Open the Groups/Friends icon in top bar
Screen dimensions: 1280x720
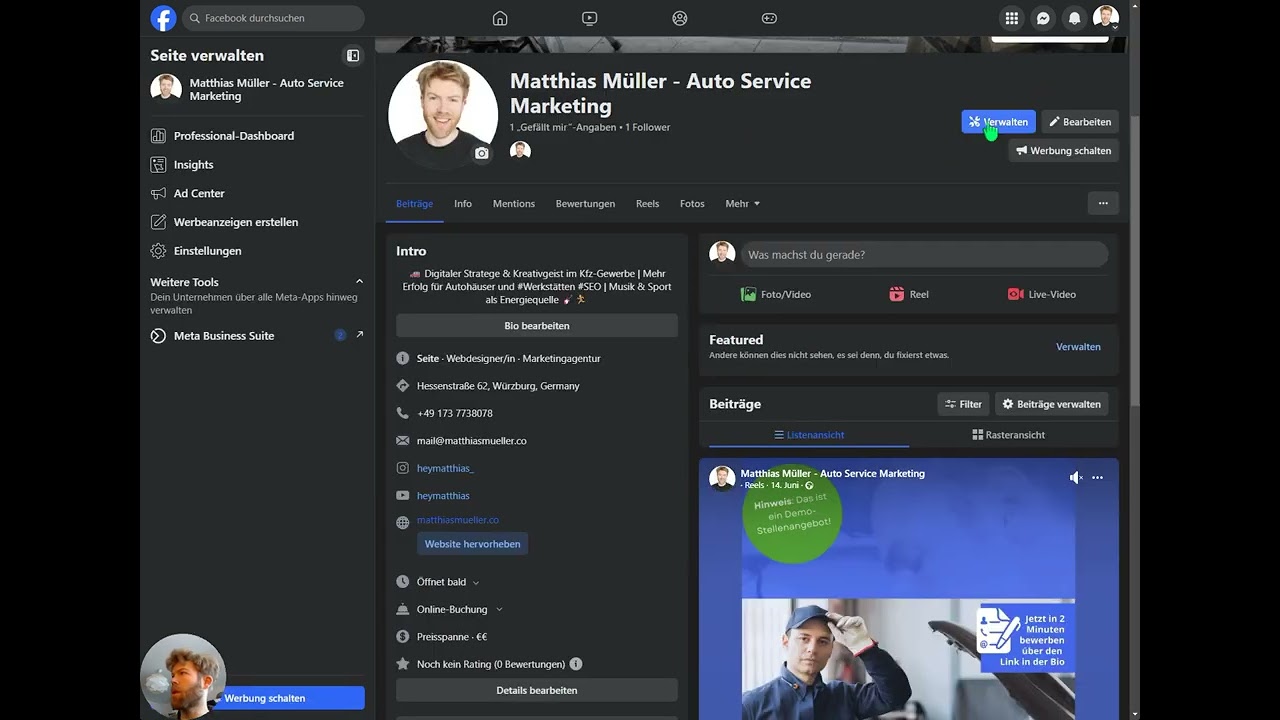pos(680,18)
